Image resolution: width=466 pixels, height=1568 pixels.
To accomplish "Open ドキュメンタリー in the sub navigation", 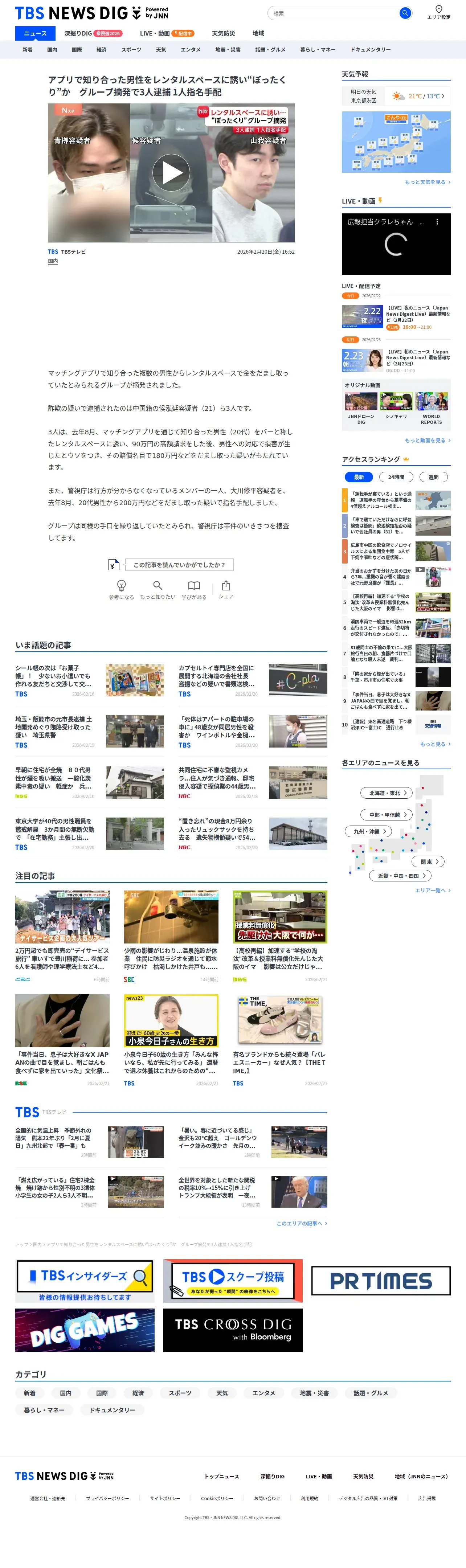I will (370, 50).
